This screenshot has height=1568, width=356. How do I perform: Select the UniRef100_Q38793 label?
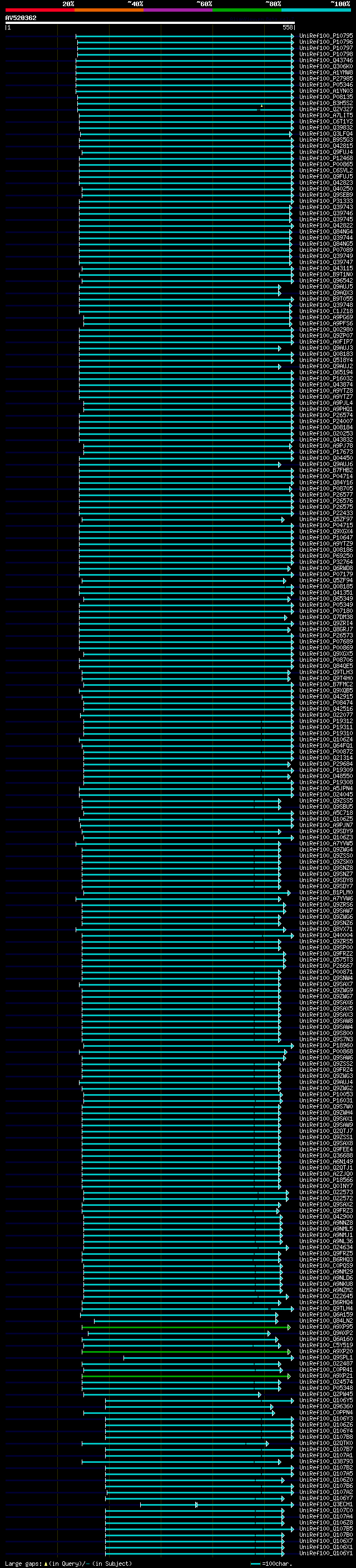click(x=326, y=1461)
